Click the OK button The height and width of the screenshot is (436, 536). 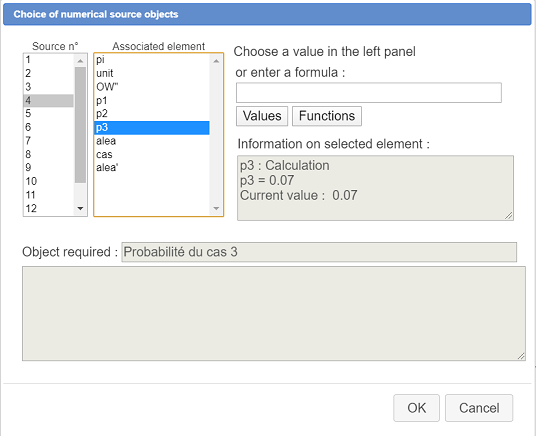(416, 408)
